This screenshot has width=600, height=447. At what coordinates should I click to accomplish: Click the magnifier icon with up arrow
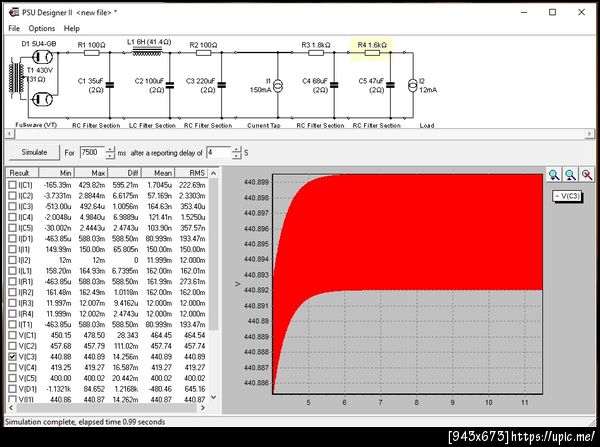[x=571, y=175]
